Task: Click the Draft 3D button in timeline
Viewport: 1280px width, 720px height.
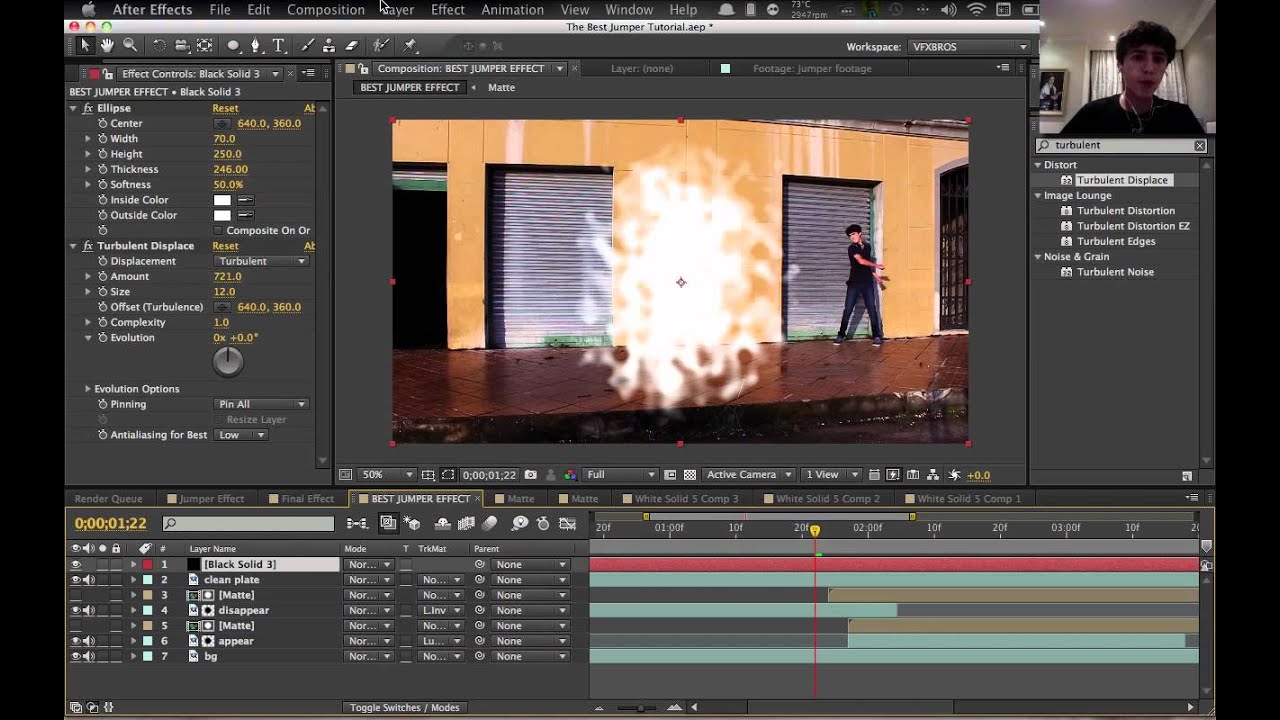Action: click(x=411, y=523)
